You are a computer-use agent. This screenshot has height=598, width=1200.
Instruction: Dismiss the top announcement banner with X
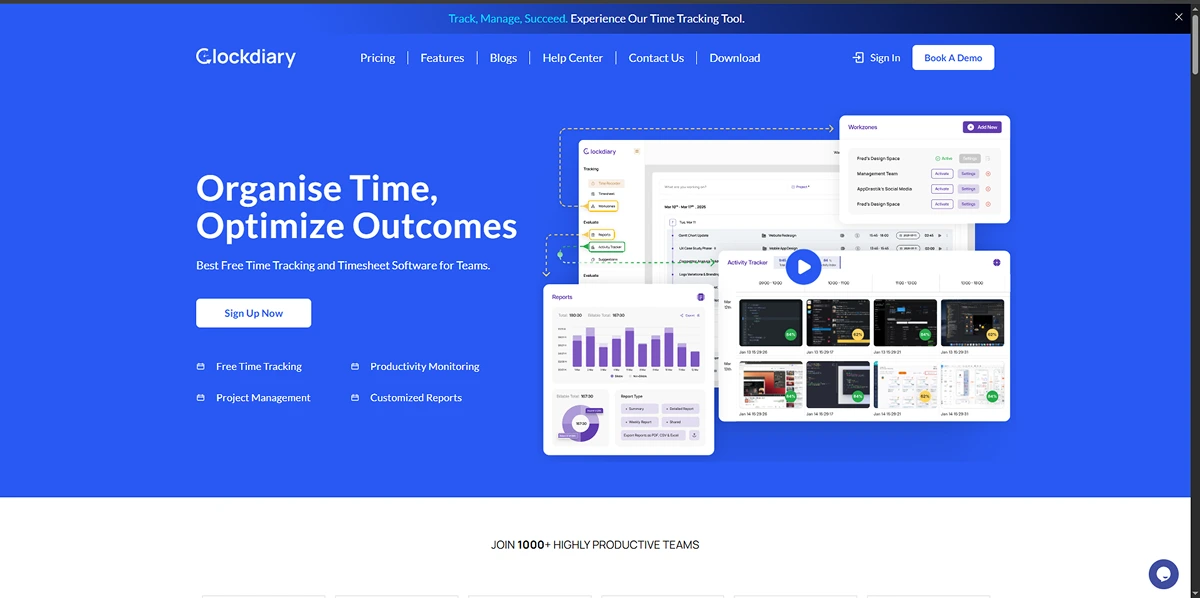(x=1178, y=17)
